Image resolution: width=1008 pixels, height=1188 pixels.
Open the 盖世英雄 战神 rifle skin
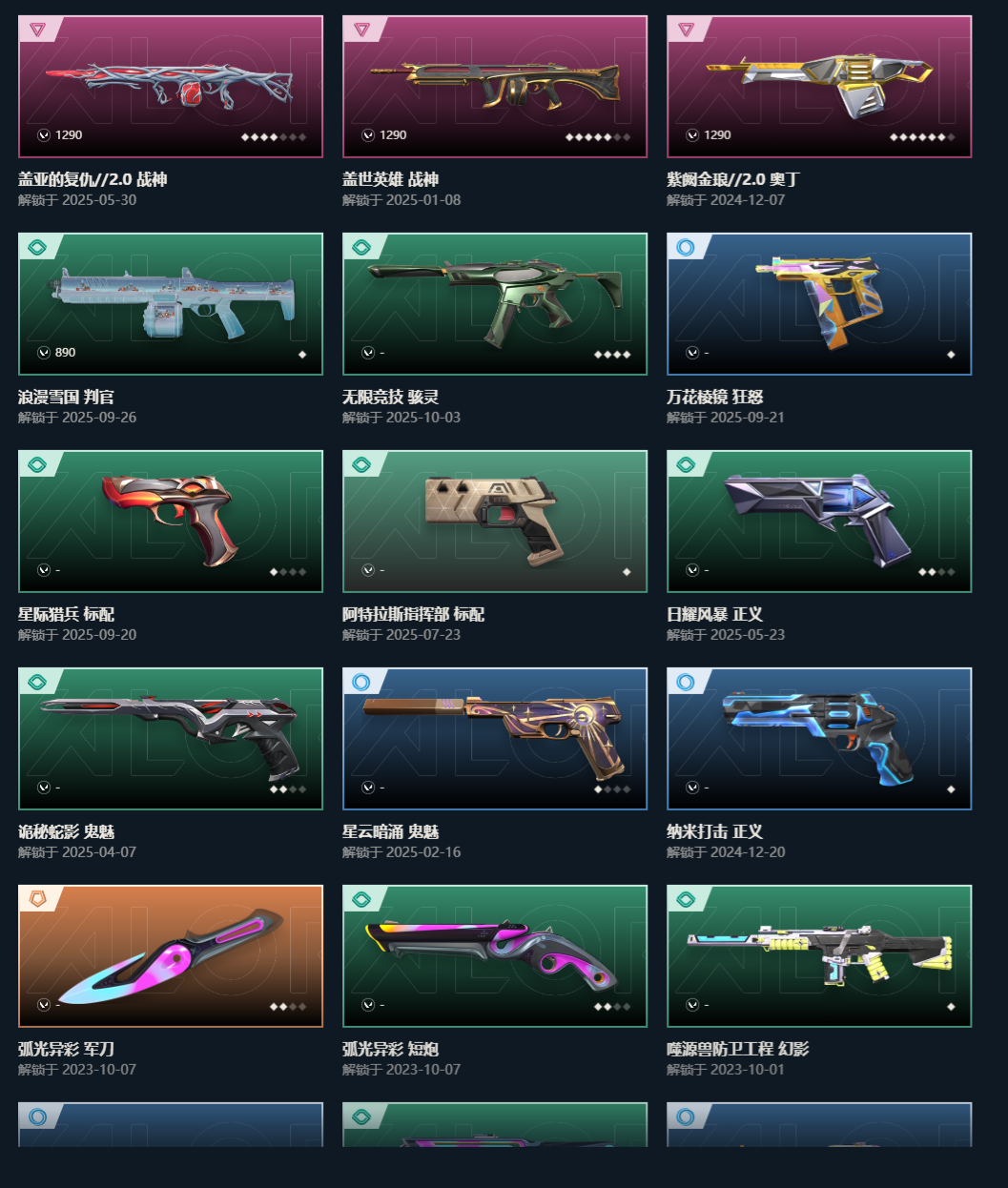(495, 87)
